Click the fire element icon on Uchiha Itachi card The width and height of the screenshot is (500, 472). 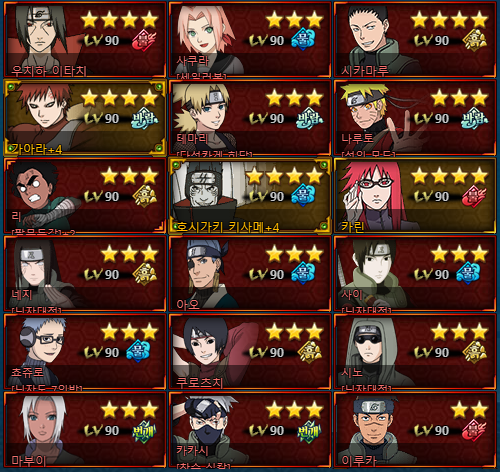pyautogui.click(x=144, y=40)
